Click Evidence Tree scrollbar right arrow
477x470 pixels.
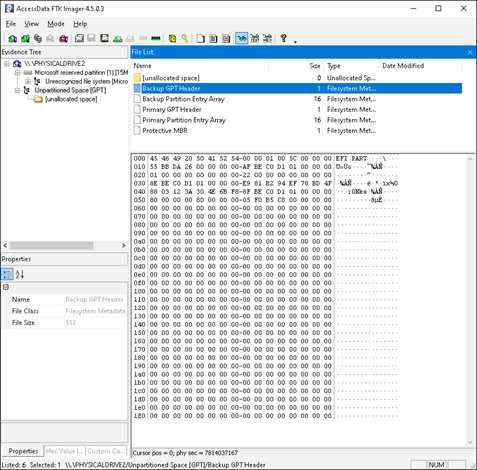(124, 246)
